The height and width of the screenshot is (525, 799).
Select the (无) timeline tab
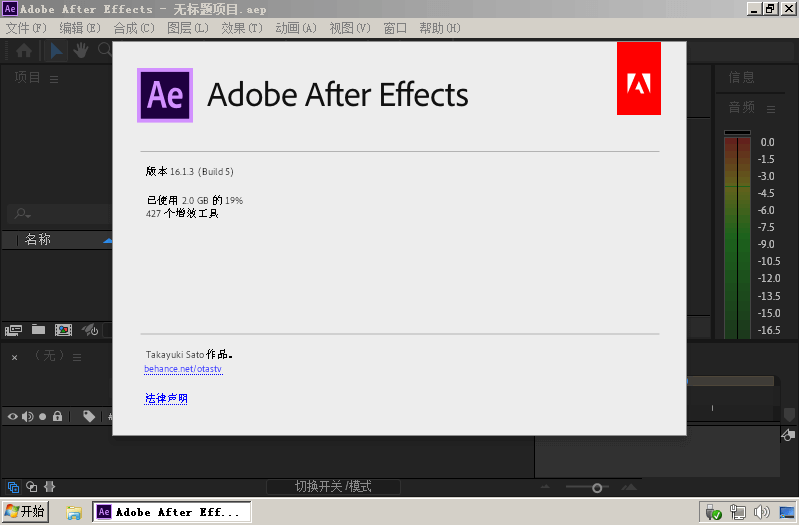(x=49, y=355)
